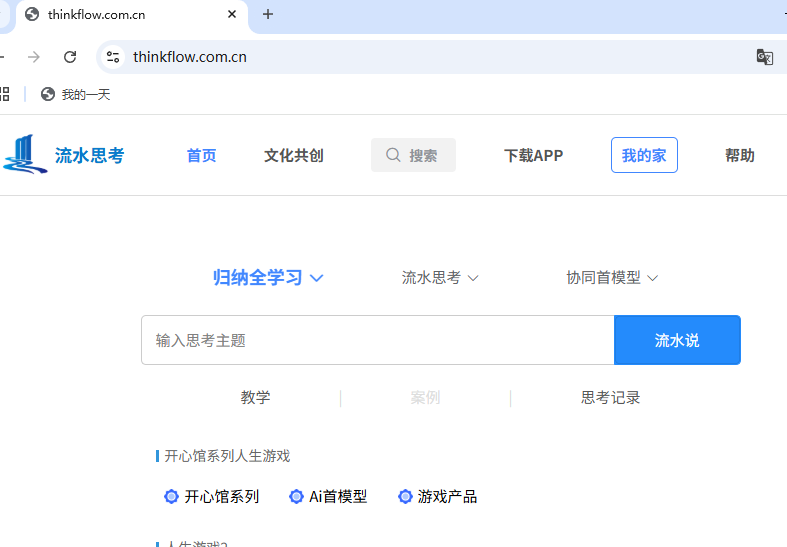
Task: Click the 流水说 button
Action: [x=677, y=340]
